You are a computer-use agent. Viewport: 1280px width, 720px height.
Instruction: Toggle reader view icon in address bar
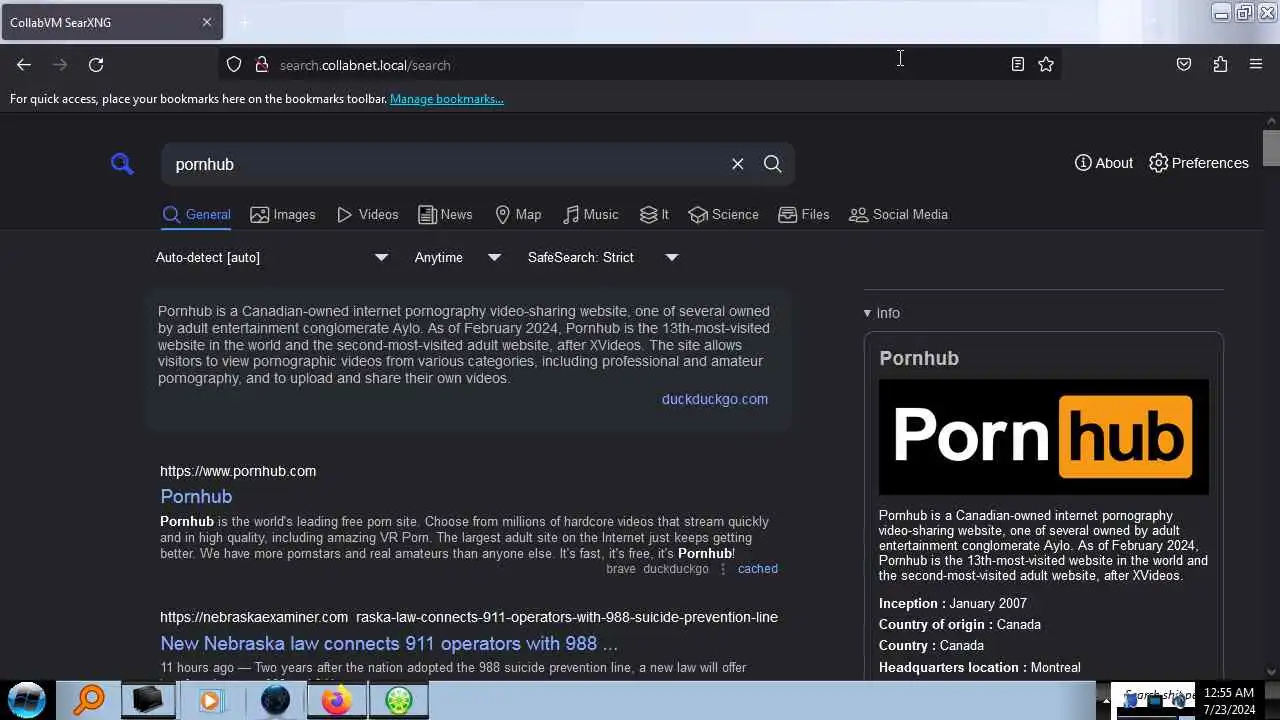(1017, 65)
